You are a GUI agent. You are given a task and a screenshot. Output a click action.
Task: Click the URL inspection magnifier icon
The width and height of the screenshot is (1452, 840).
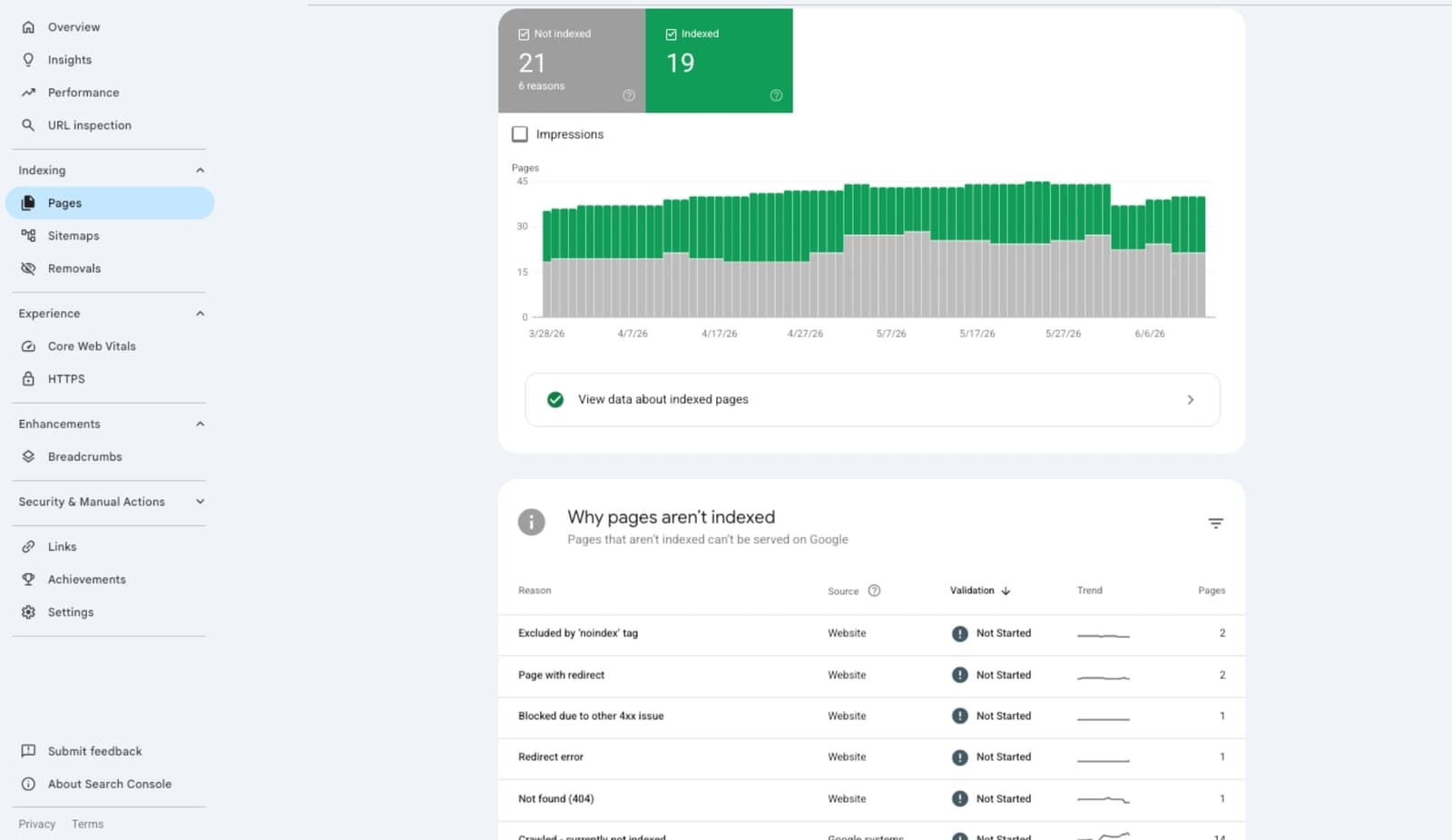pos(28,125)
